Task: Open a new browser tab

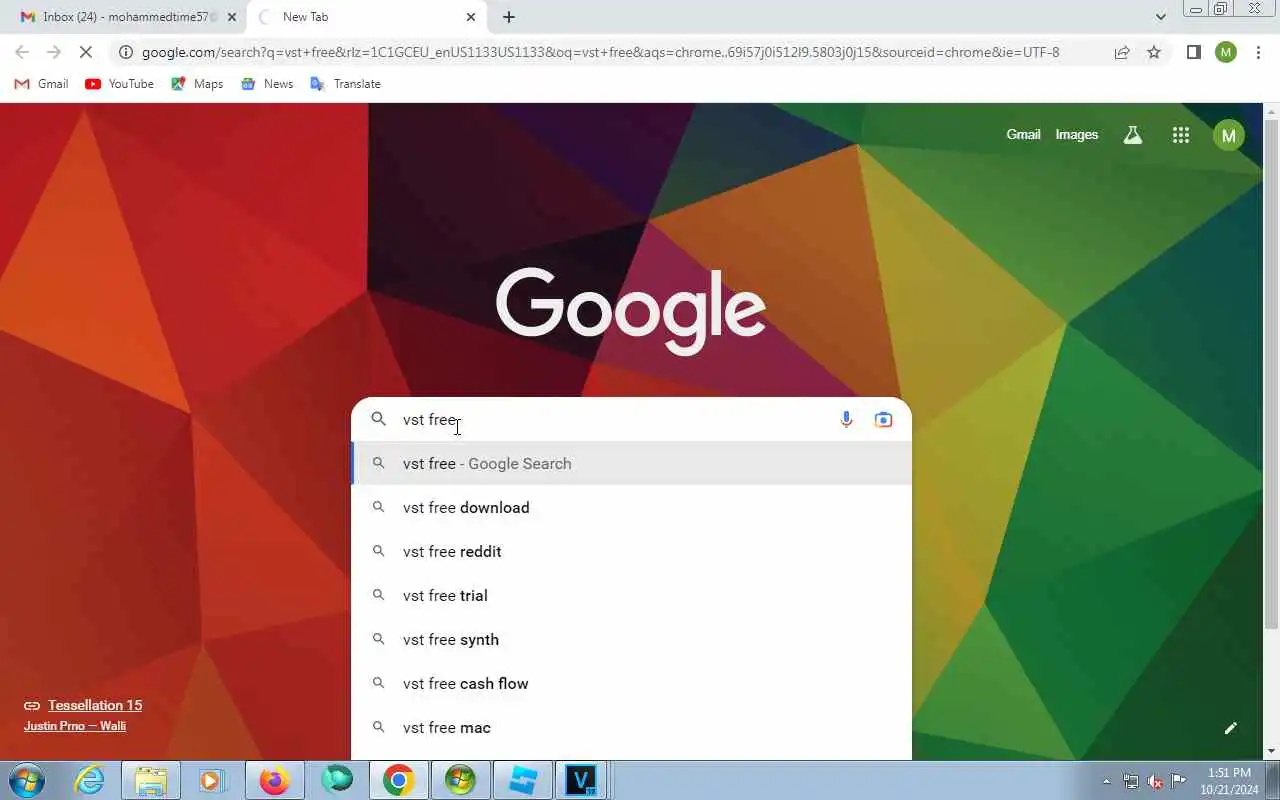Action: click(509, 17)
